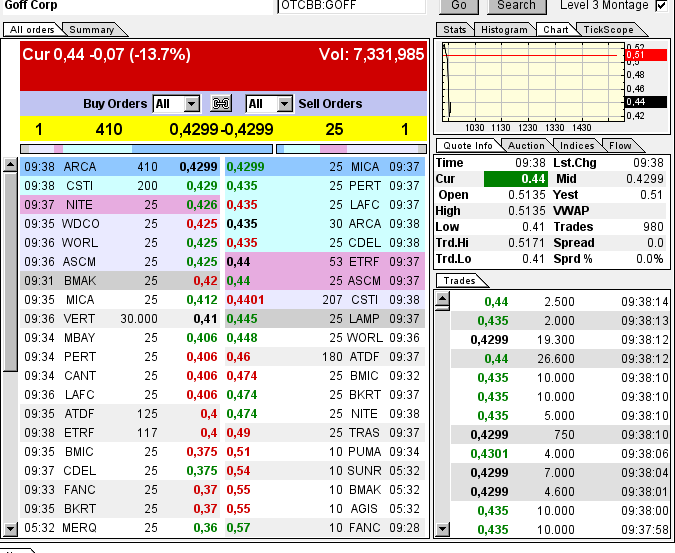The height and width of the screenshot is (553, 675).
Task: Switch to the All orders tab
Action: click(32, 30)
